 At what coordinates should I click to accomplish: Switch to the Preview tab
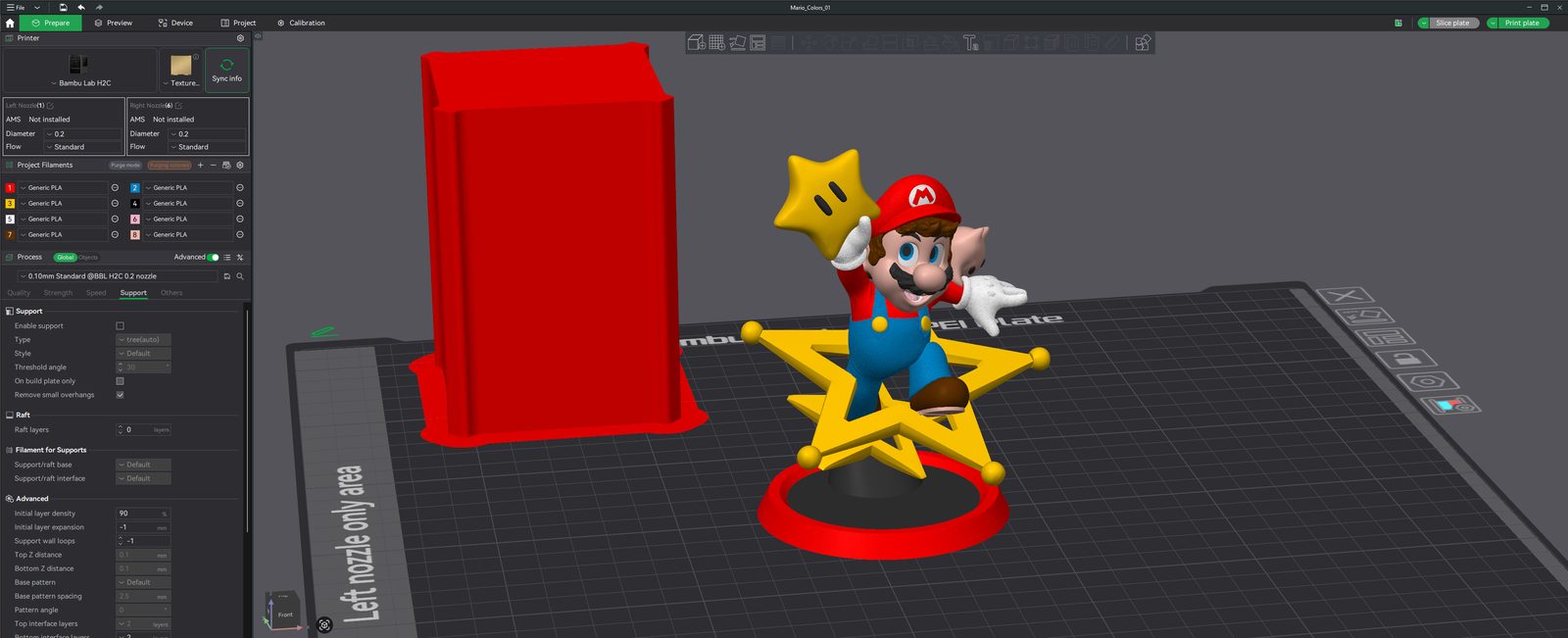pos(114,23)
